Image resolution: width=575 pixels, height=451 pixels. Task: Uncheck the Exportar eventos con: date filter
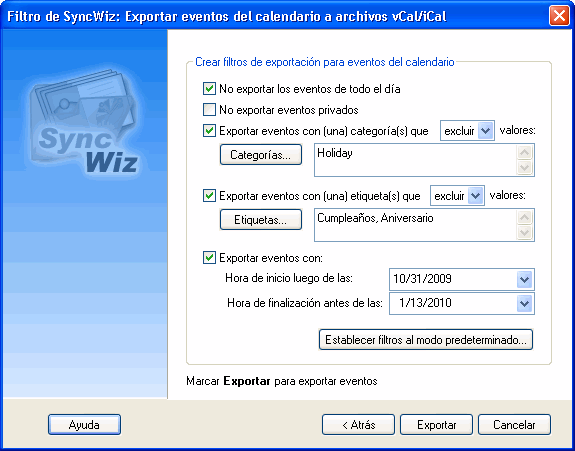pos(209,258)
